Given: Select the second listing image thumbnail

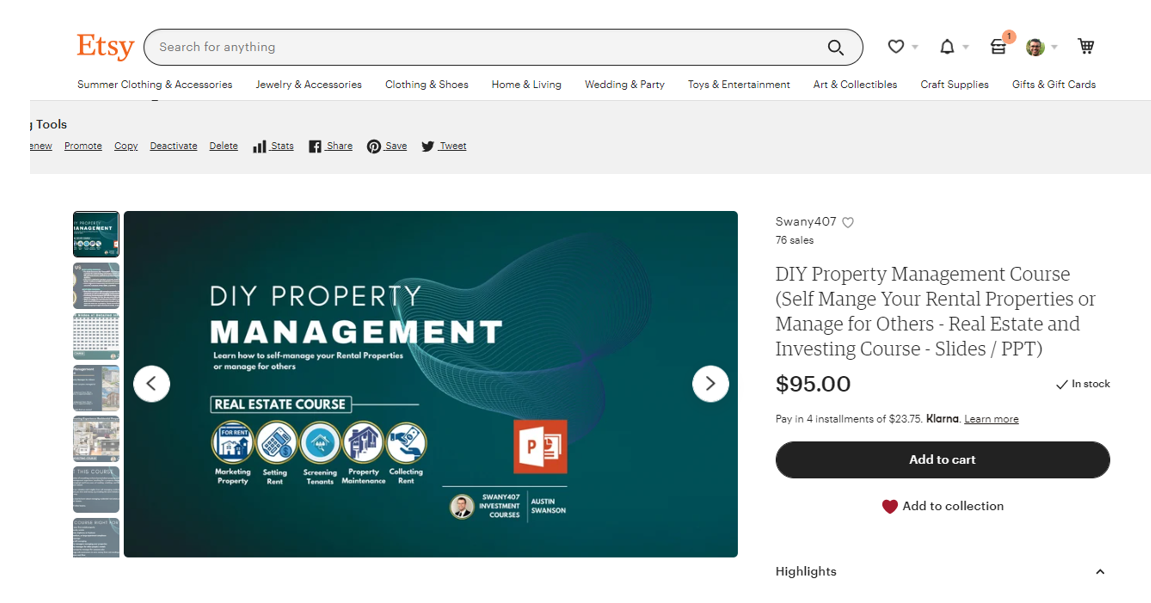Looking at the screenshot, I should tap(96, 286).
